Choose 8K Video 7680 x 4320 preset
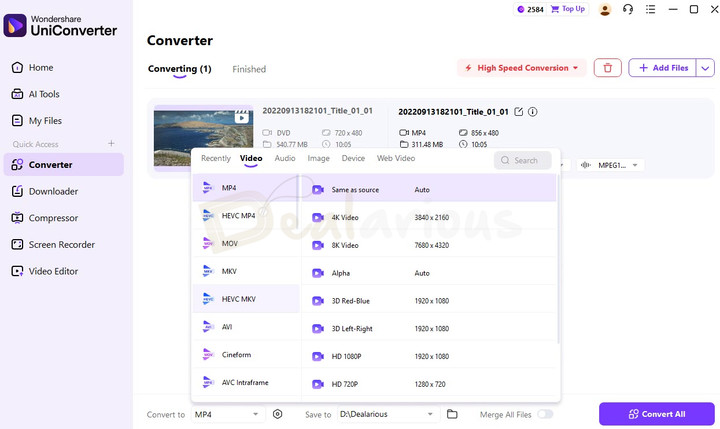The image size is (720, 429). (429, 245)
